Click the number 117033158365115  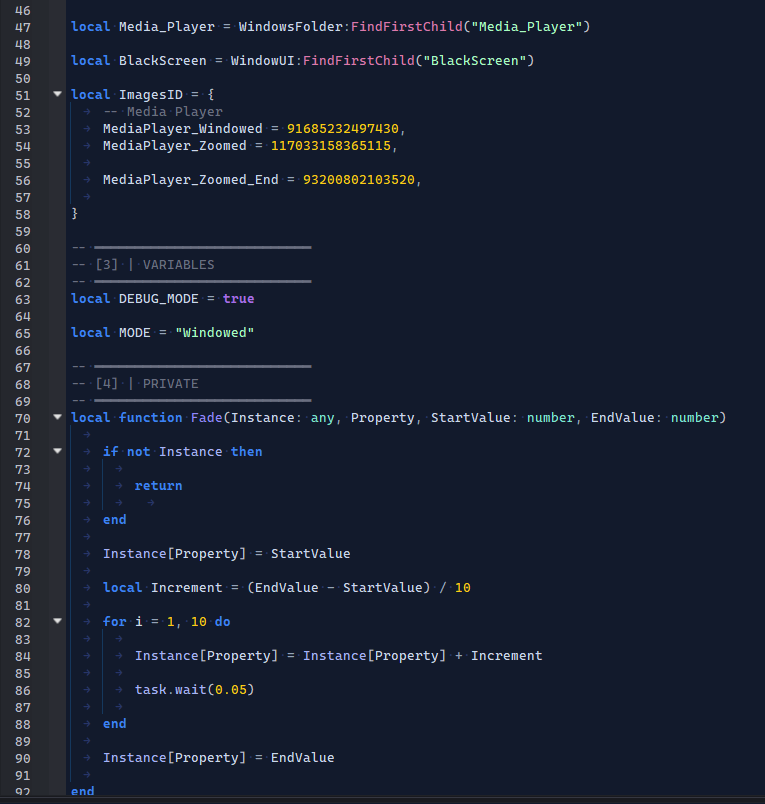331,146
